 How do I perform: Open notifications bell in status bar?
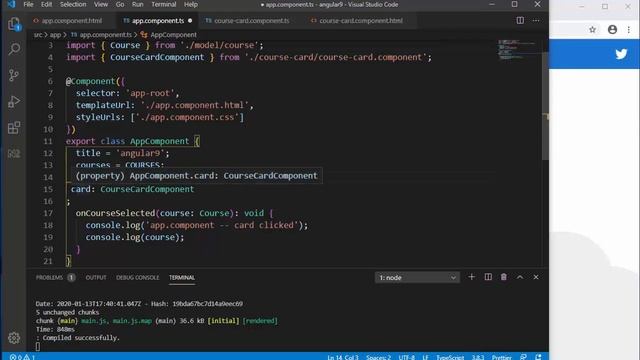(x=538, y=357)
